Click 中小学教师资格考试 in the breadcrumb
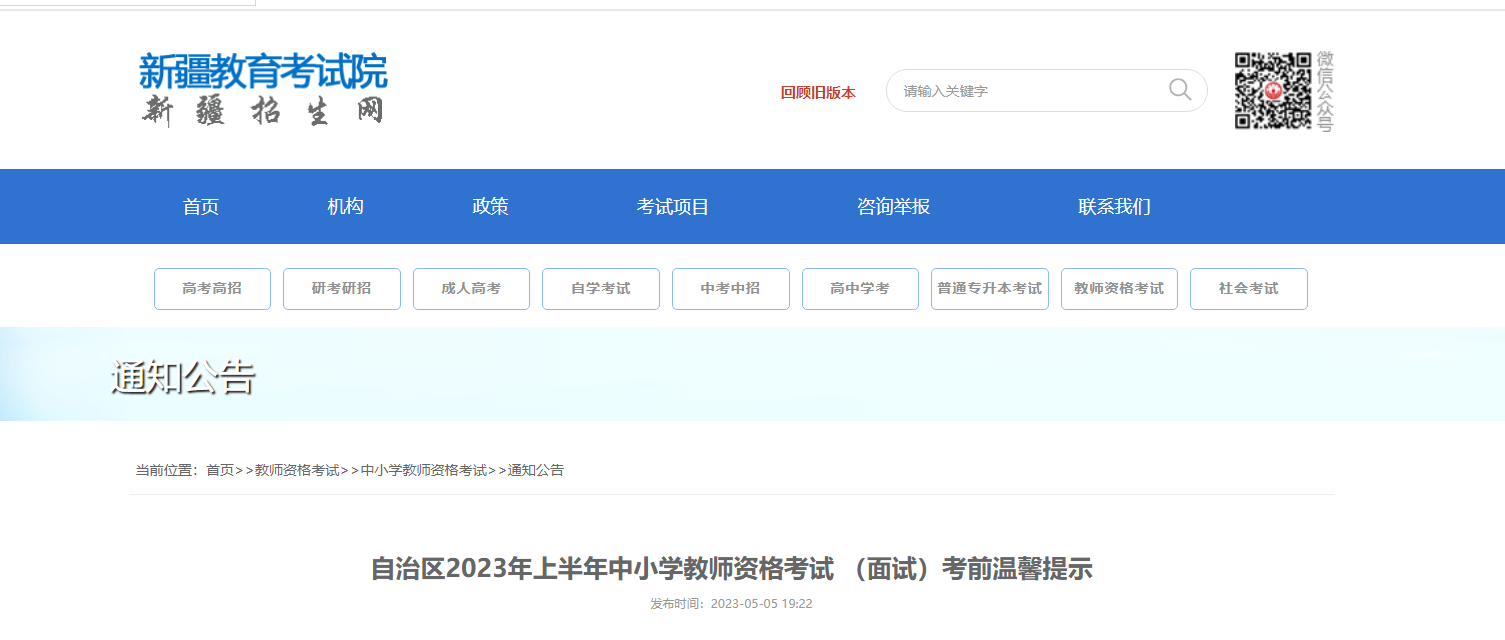The width and height of the screenshot is (1505, 640). click(x=423, y=470)
